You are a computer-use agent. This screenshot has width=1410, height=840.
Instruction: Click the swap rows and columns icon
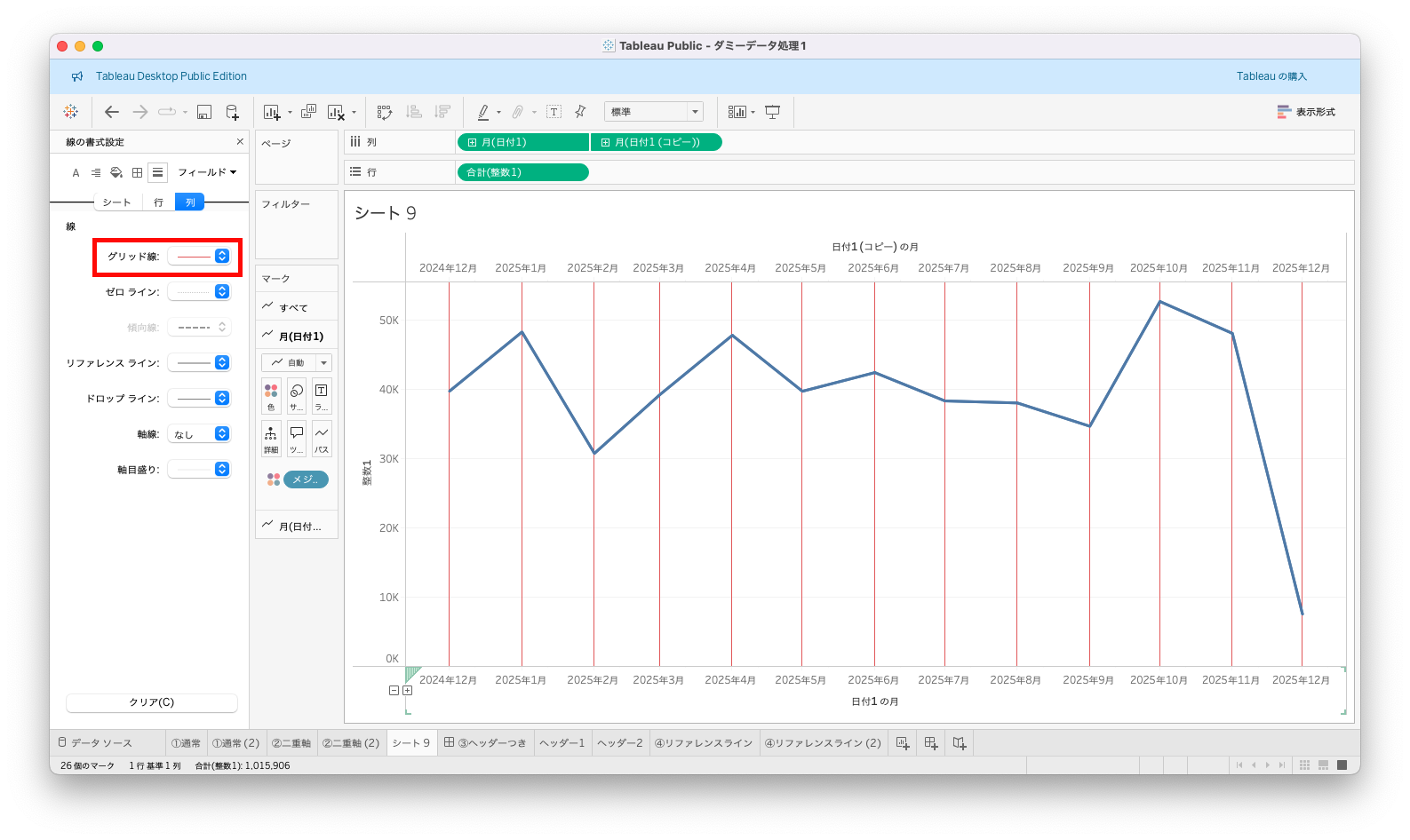click(384, 112)
